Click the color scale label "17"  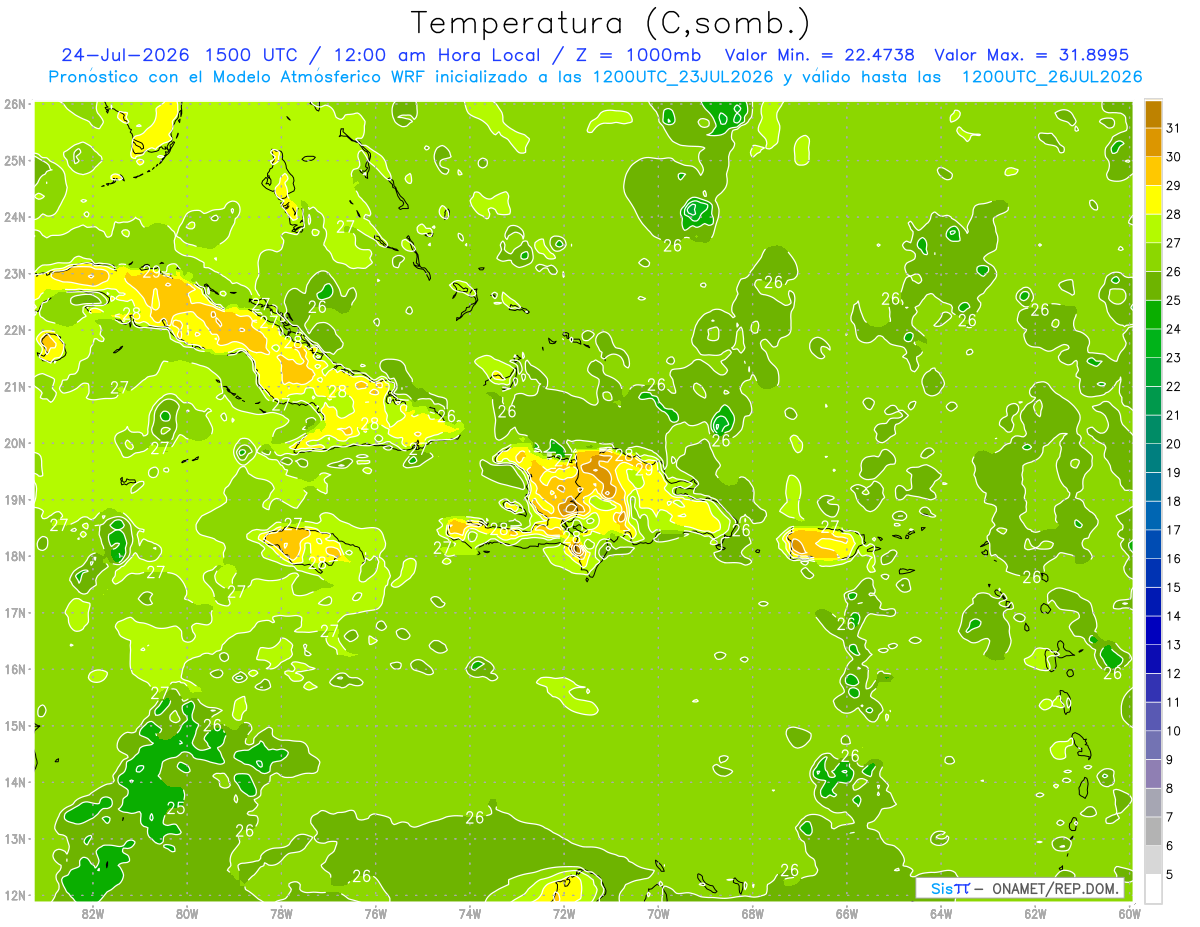[x=1173, y=530]
